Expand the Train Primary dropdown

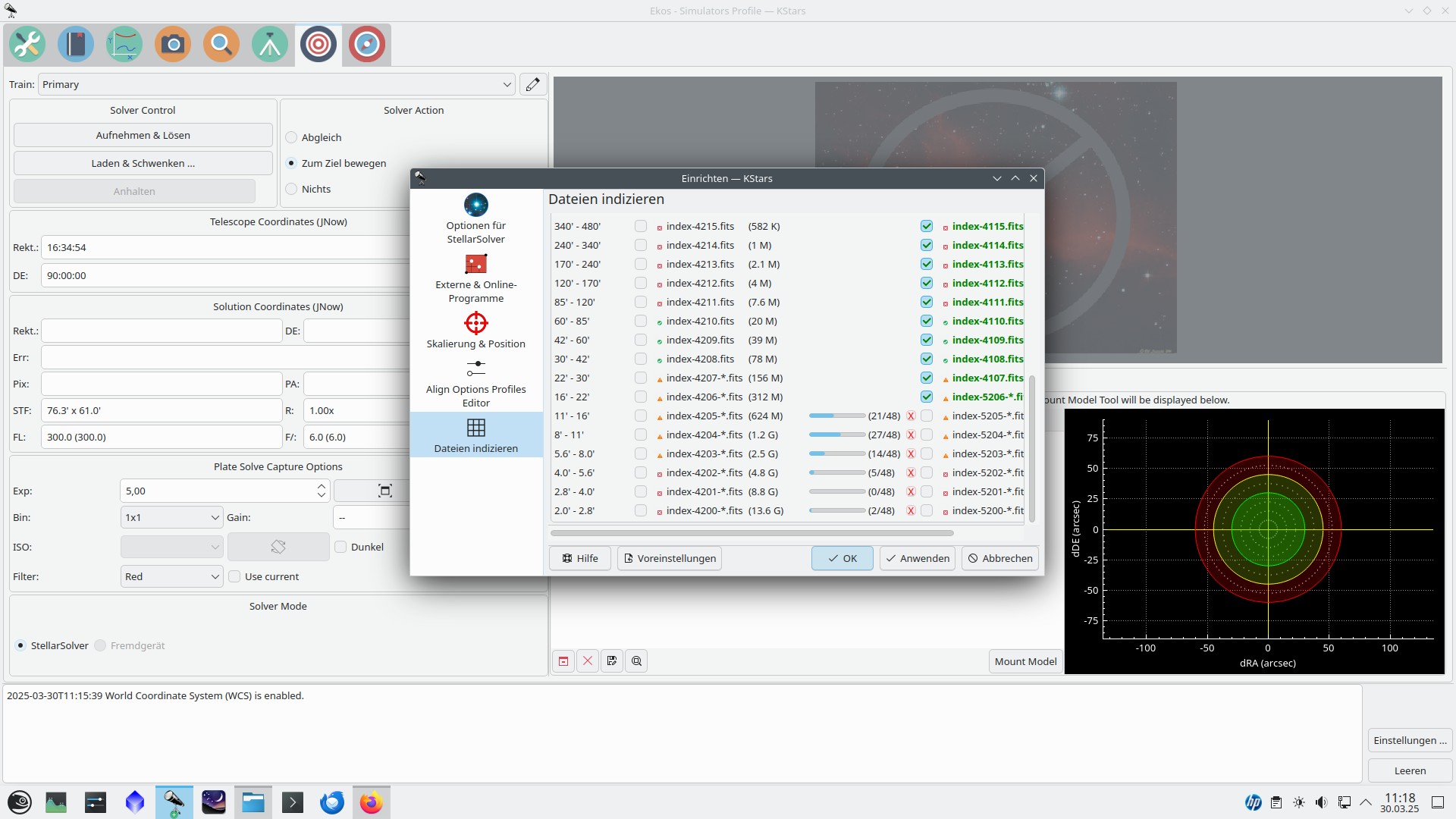click(x=277, y=84)
